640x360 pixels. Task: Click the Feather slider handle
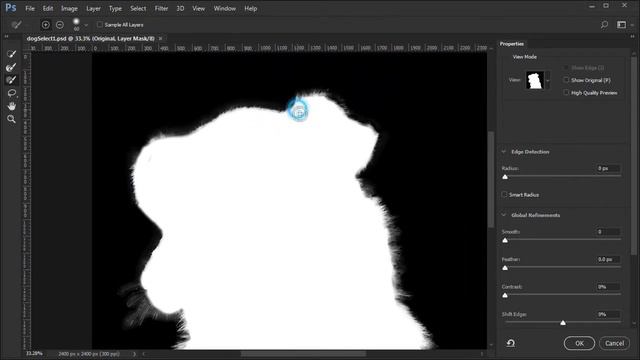point(505,268)
